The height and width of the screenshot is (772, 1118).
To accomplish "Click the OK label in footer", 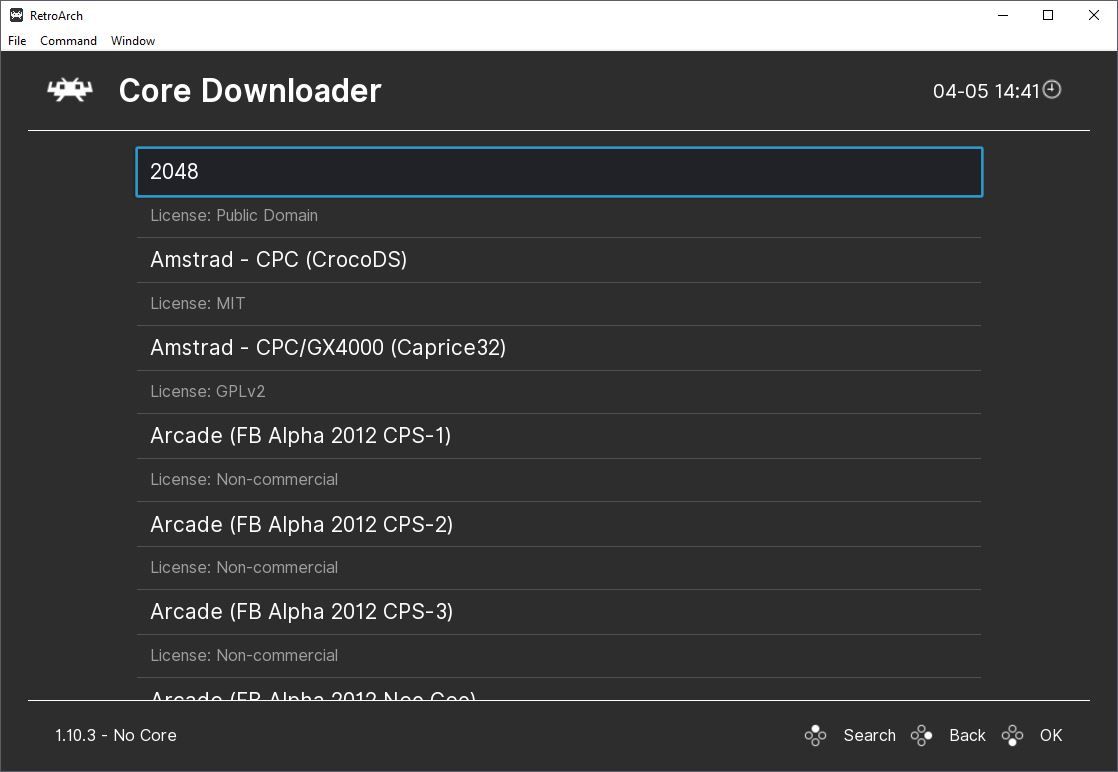I will coord(1051,735).
